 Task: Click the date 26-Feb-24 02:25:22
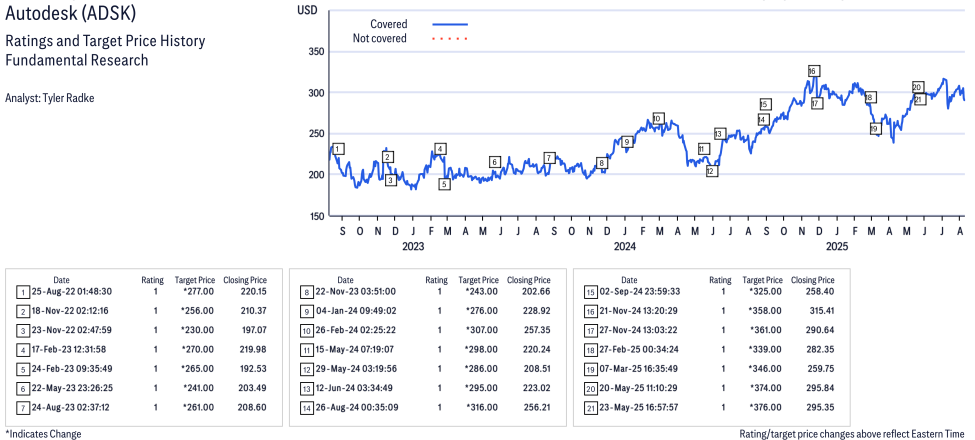tap(356, 330)
